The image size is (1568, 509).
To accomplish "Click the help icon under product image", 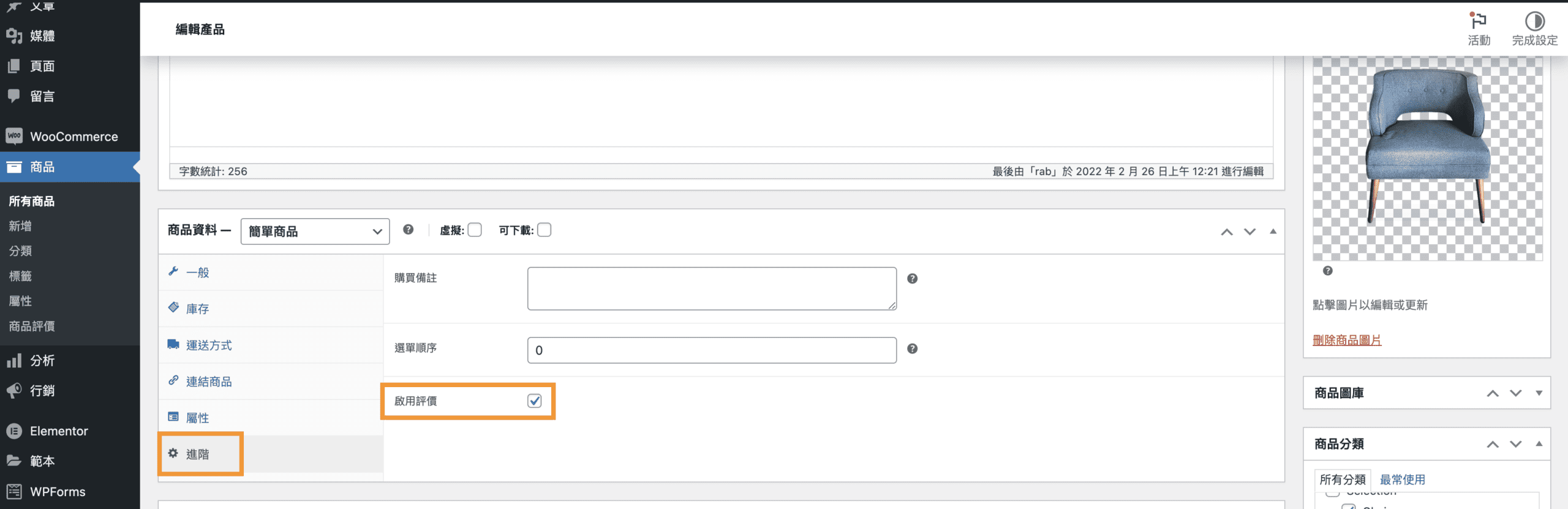I will tap(1327, 271).
